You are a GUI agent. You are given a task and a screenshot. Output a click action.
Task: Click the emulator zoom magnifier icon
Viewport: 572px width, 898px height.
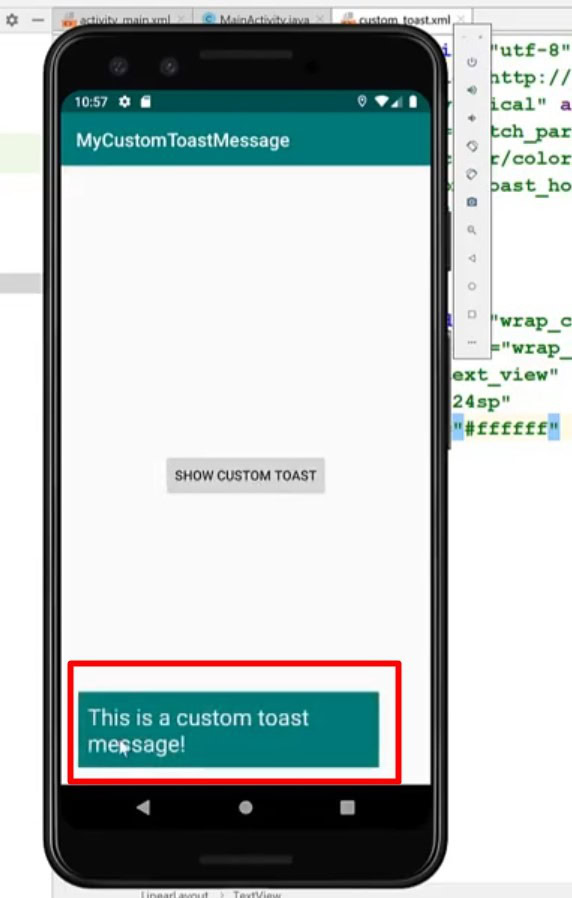point(472,230)
